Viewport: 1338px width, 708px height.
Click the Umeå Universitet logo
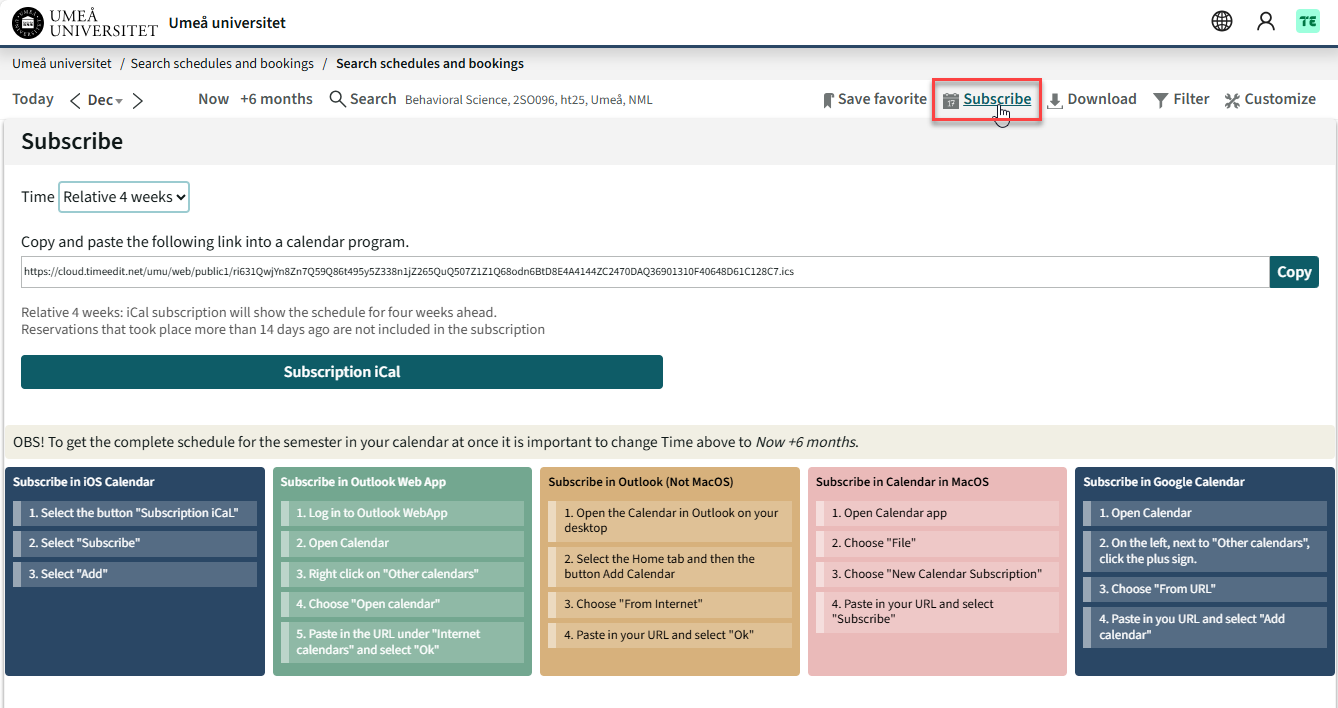84,22
